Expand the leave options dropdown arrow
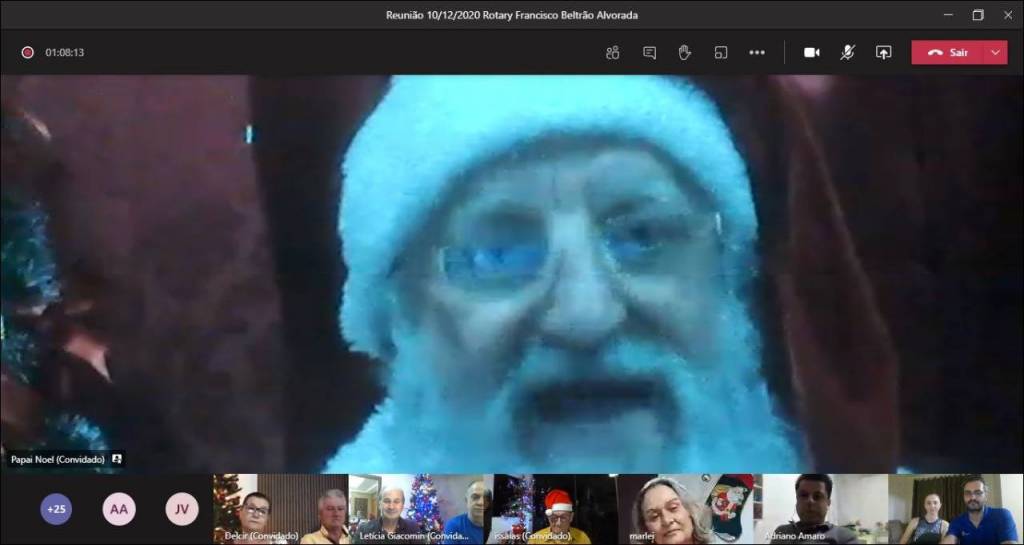Image resolution: width=1024 pixels, height=545 pixels. pos(995,53)
